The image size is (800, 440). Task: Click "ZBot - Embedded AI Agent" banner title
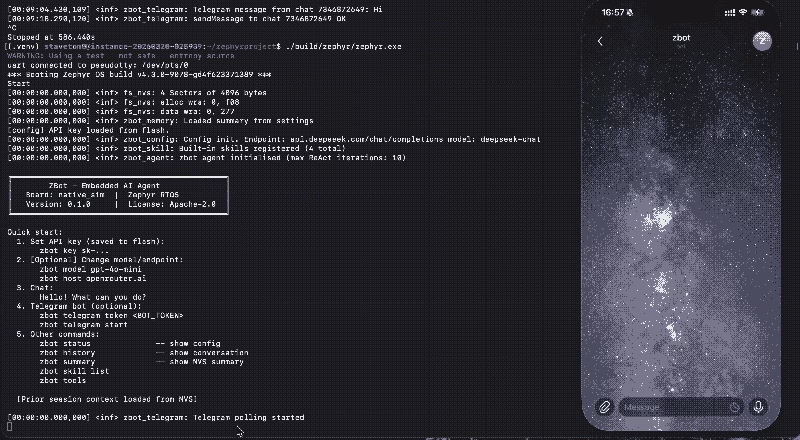[104, 186]
